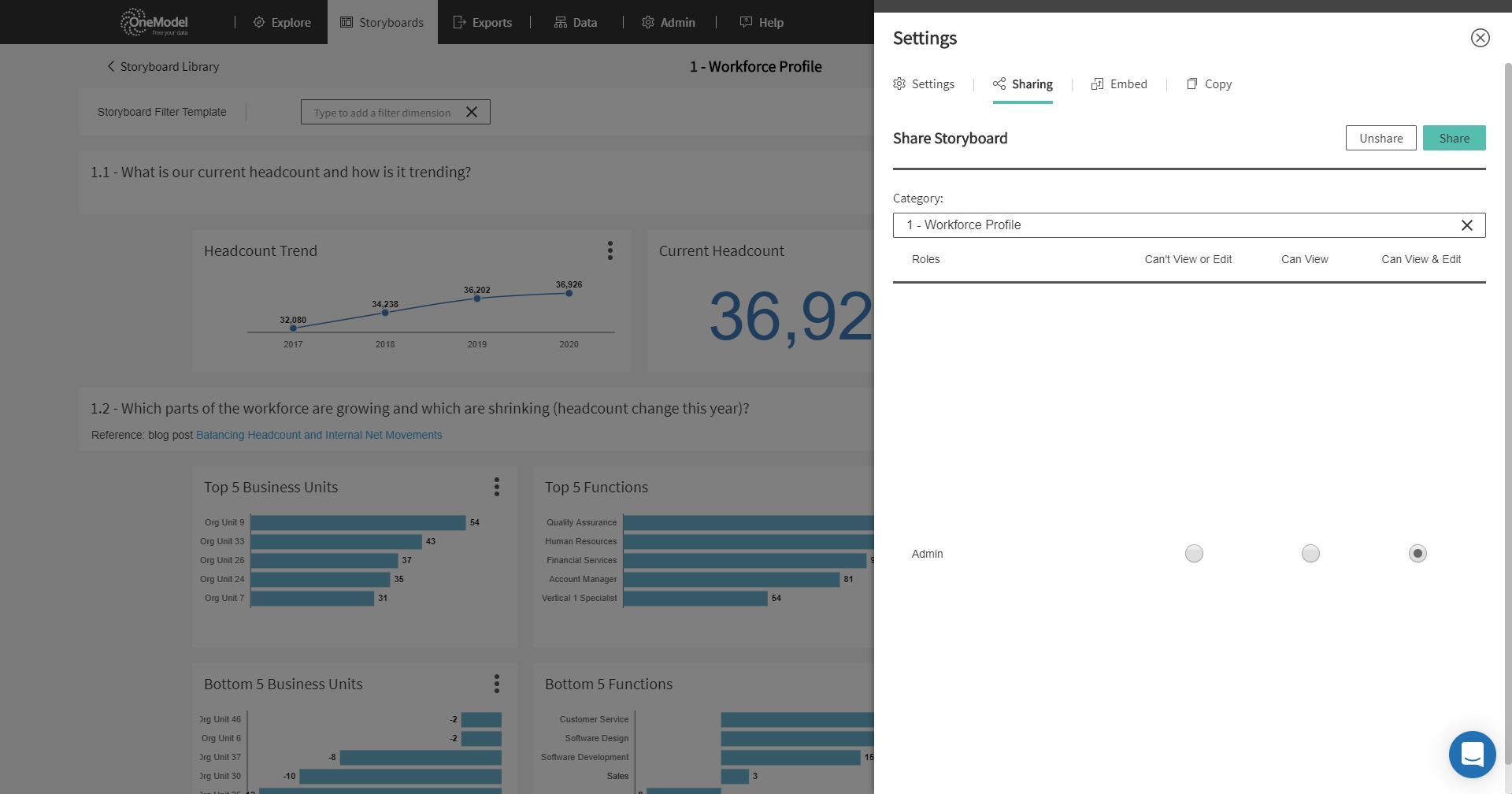Clear the selected Category value
1512x794 pixels.
click(1467, 225)
